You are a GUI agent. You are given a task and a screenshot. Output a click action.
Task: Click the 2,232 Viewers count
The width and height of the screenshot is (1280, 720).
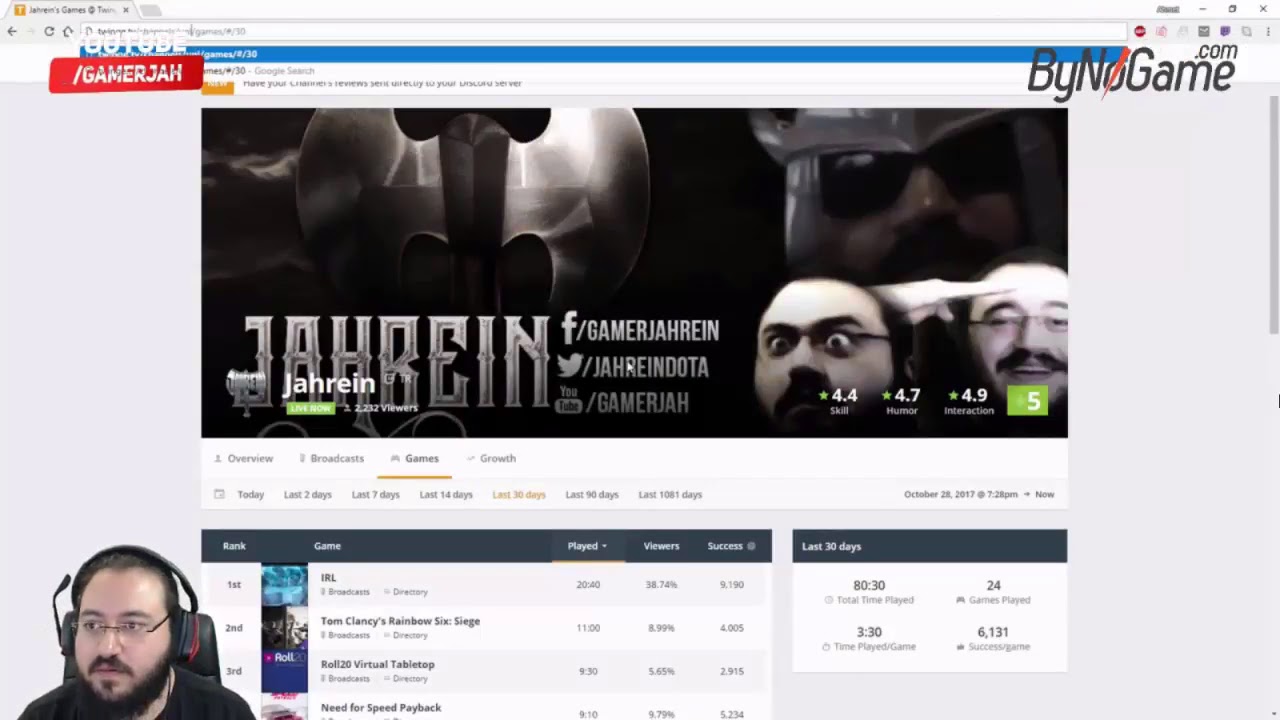[385, 408]
